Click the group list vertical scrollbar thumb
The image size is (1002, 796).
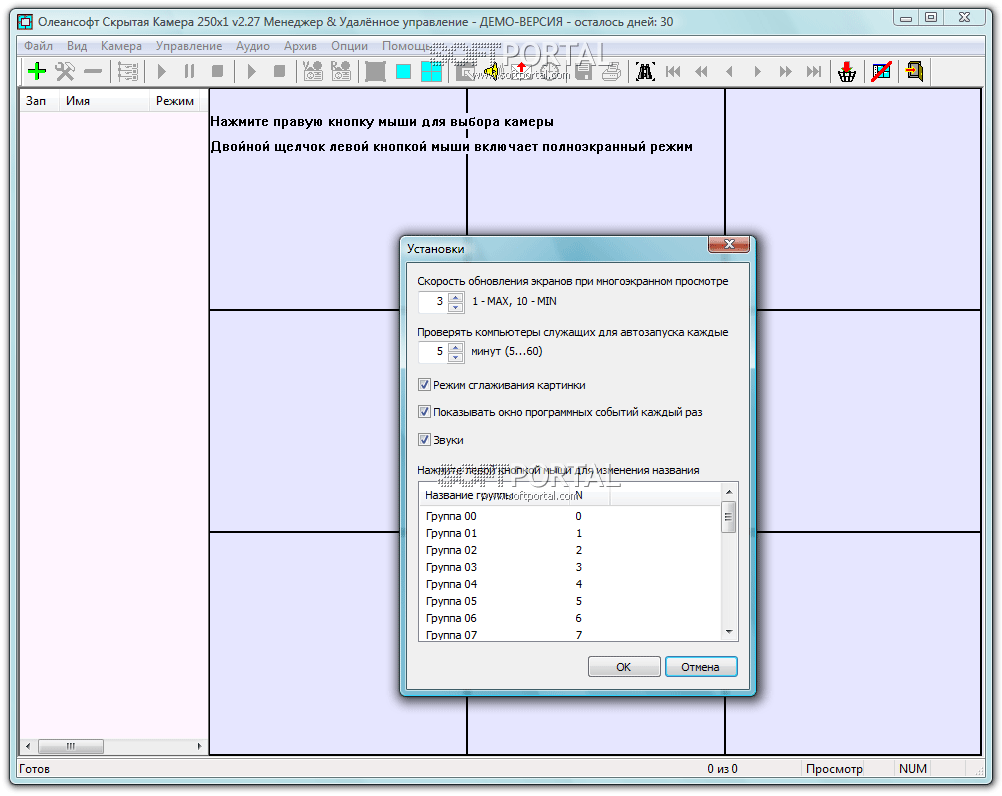[x=728, y=517]
